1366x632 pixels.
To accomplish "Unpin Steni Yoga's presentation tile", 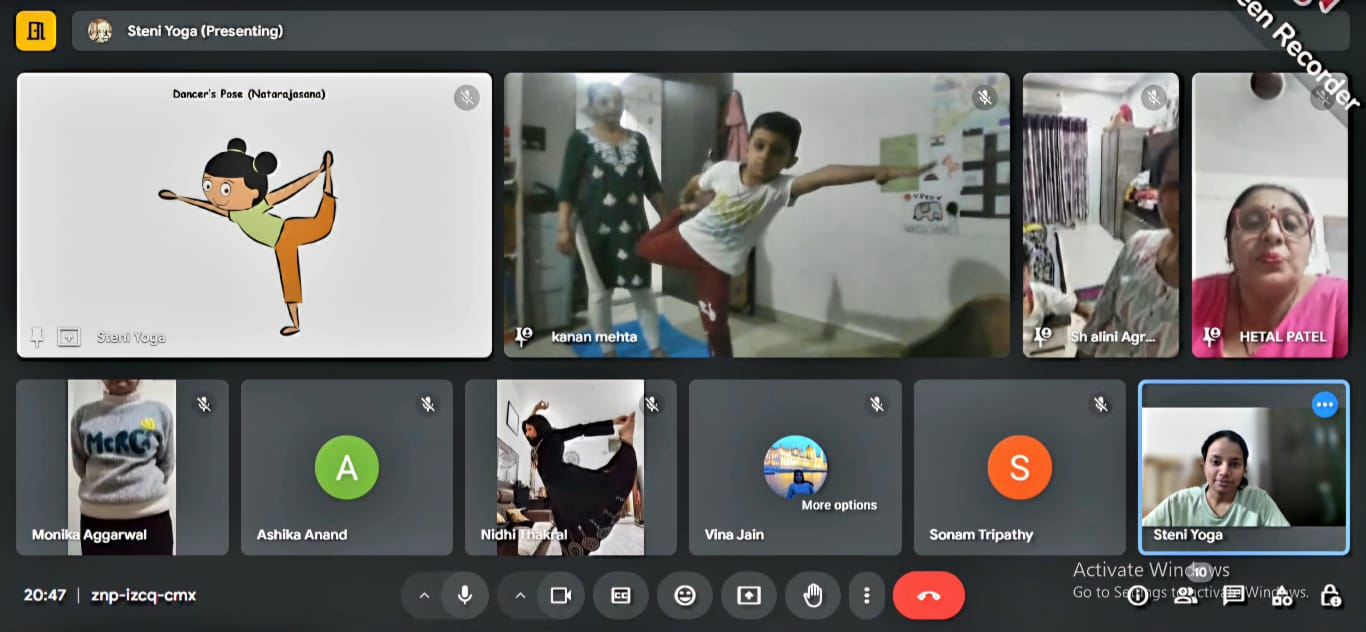I will click(x=36, y=337).
